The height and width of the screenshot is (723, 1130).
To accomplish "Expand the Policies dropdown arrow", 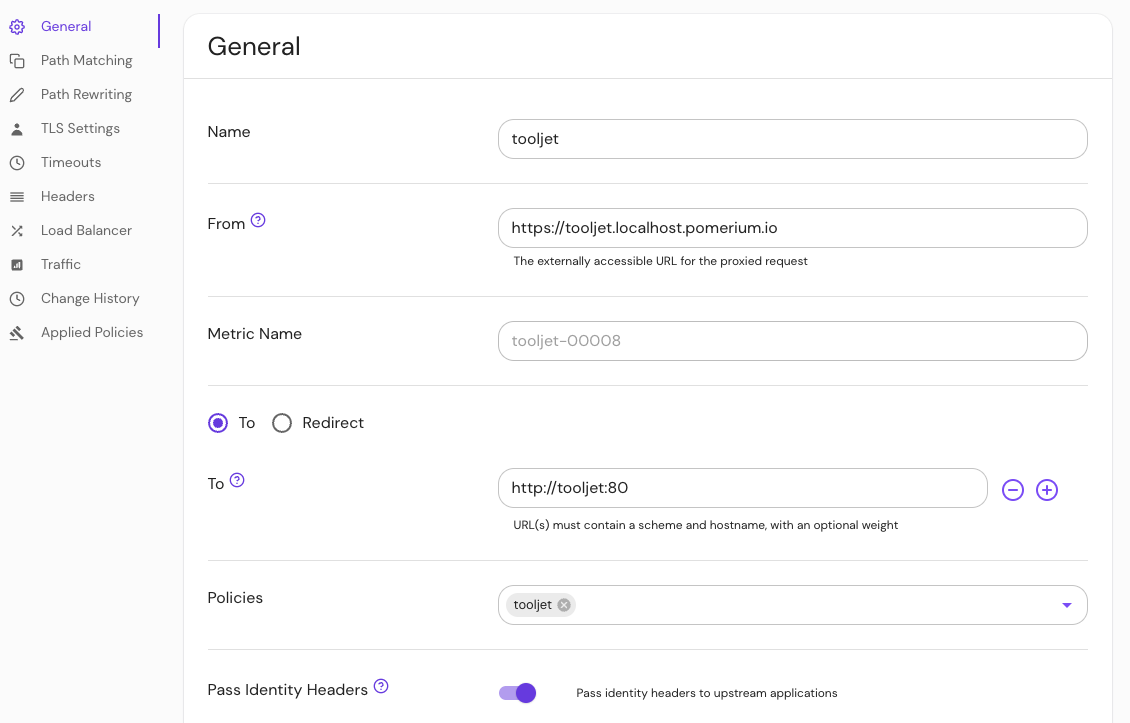I will [x=1066, y=605].
